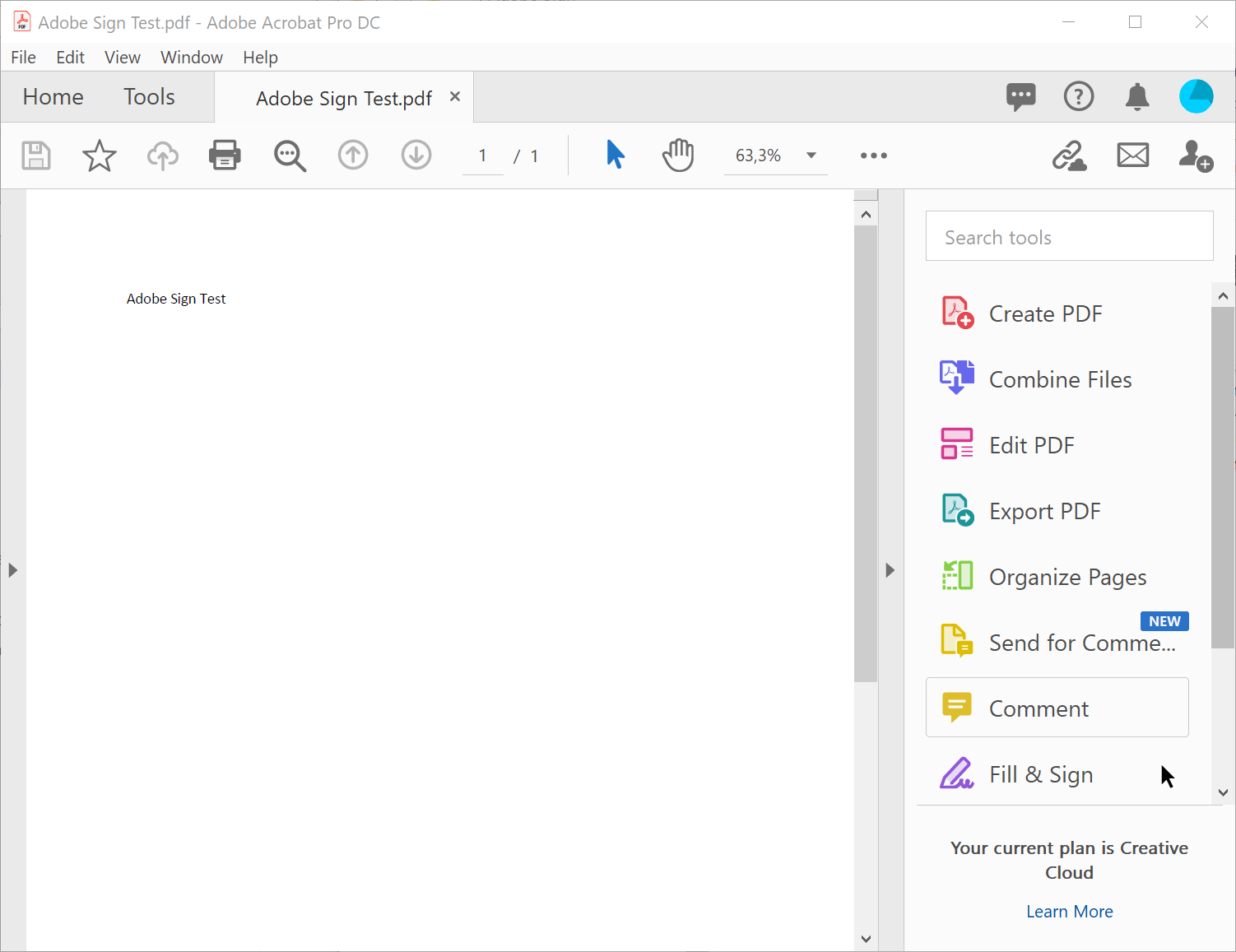Open the Organize Pages tool
The width and height of the screenshot is (1236, 952).
pyautogui.click(x=1057, y=577)
